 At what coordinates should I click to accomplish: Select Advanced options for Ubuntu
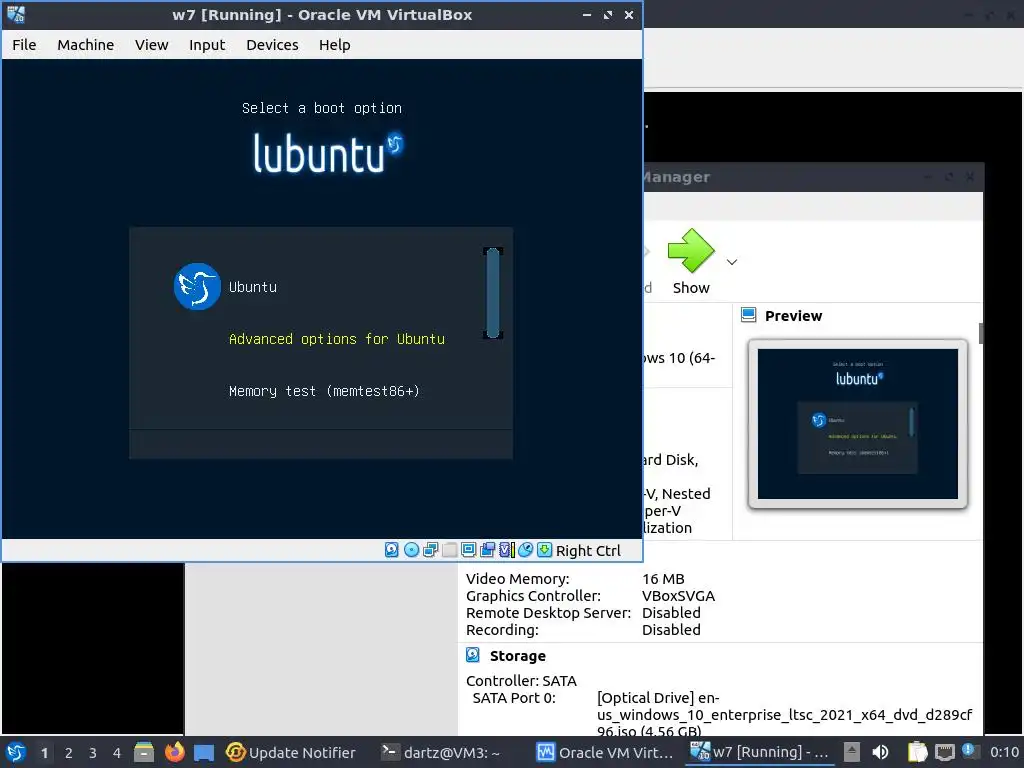(336, 339)
